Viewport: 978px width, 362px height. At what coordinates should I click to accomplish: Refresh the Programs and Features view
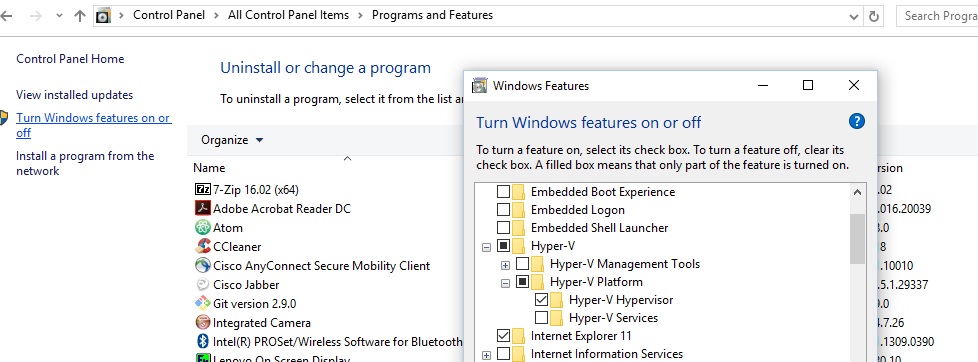pos(874,16)
